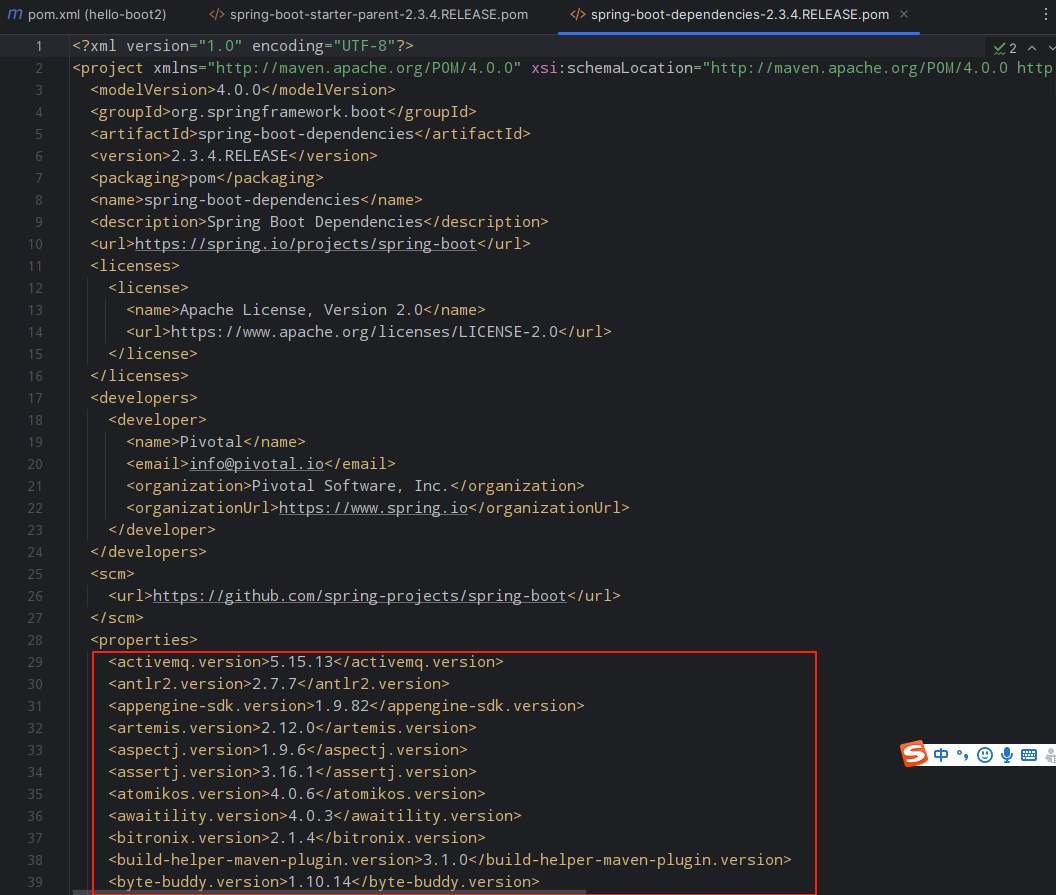The image size is (1056, 895).
Task: Click the appengine-sdk.version 1.9.82 line
Action: pyautogui.click(x=346, y=706)
